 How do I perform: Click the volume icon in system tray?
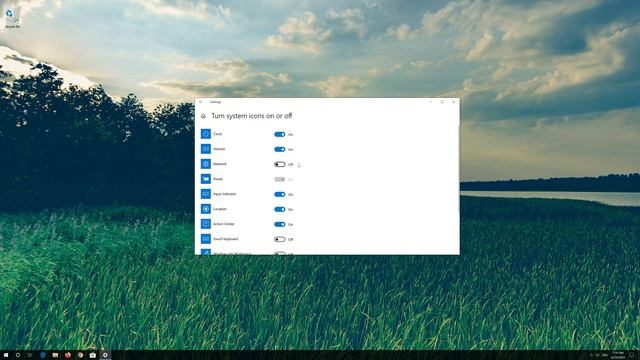click(598, 355)
